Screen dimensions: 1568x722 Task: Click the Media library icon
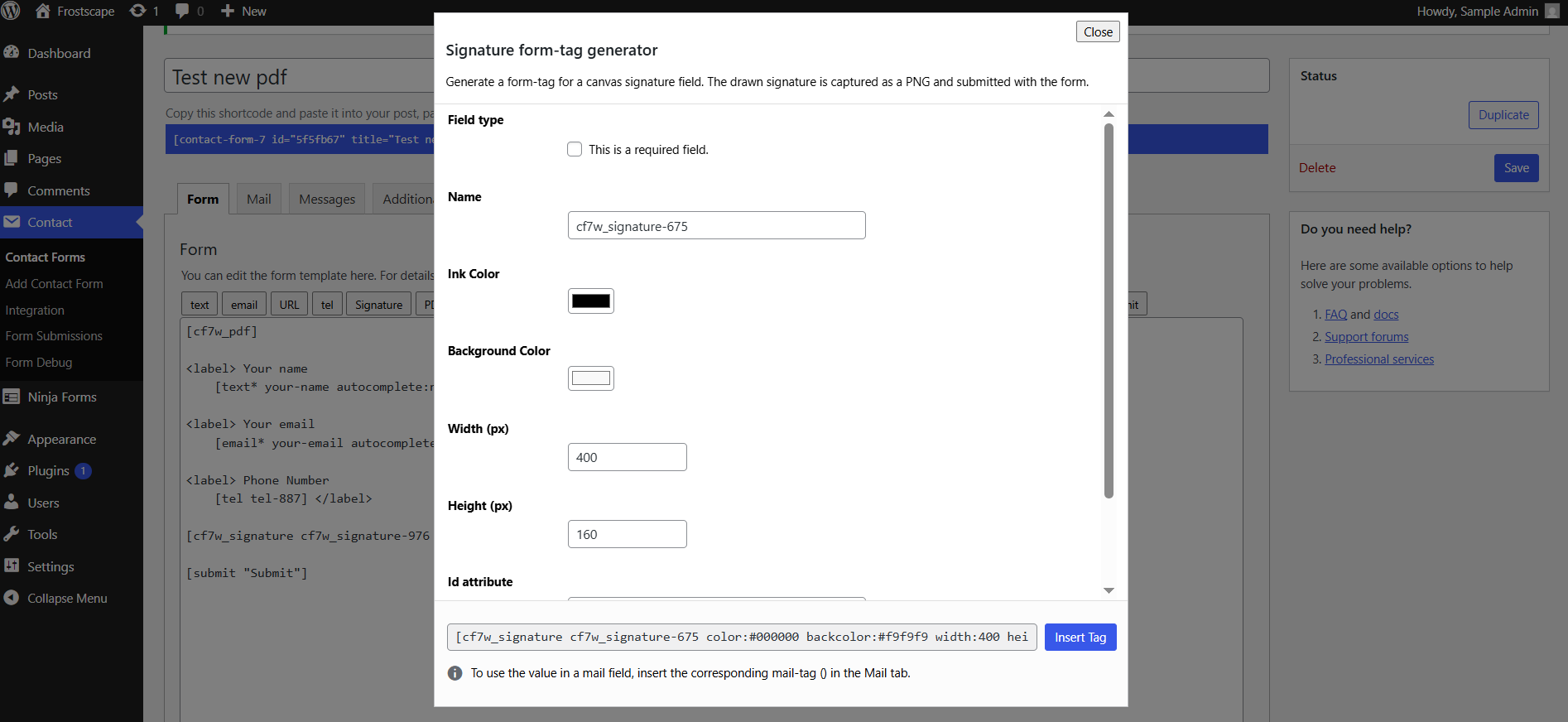(12, 127)
